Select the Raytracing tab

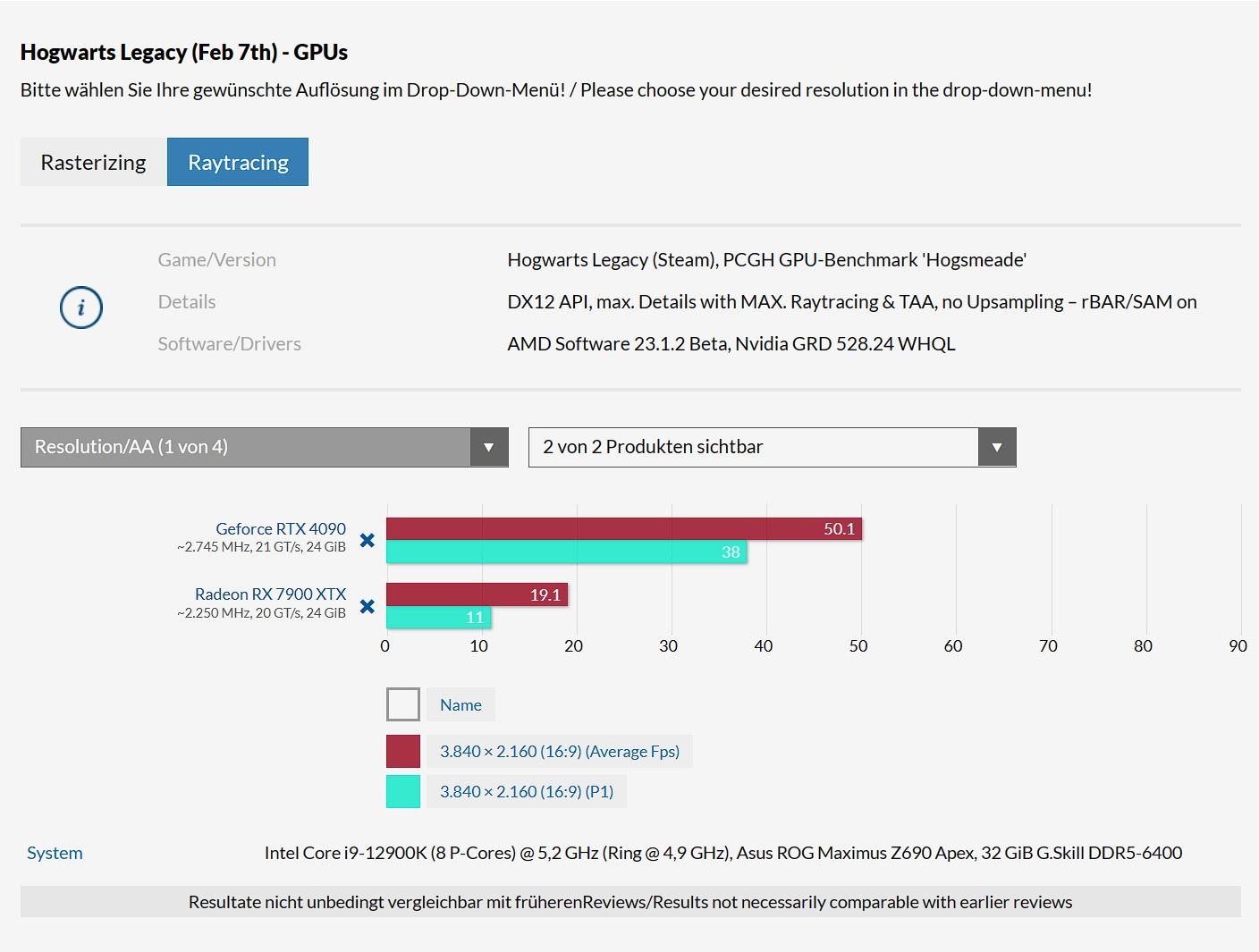tap(238, 162)
